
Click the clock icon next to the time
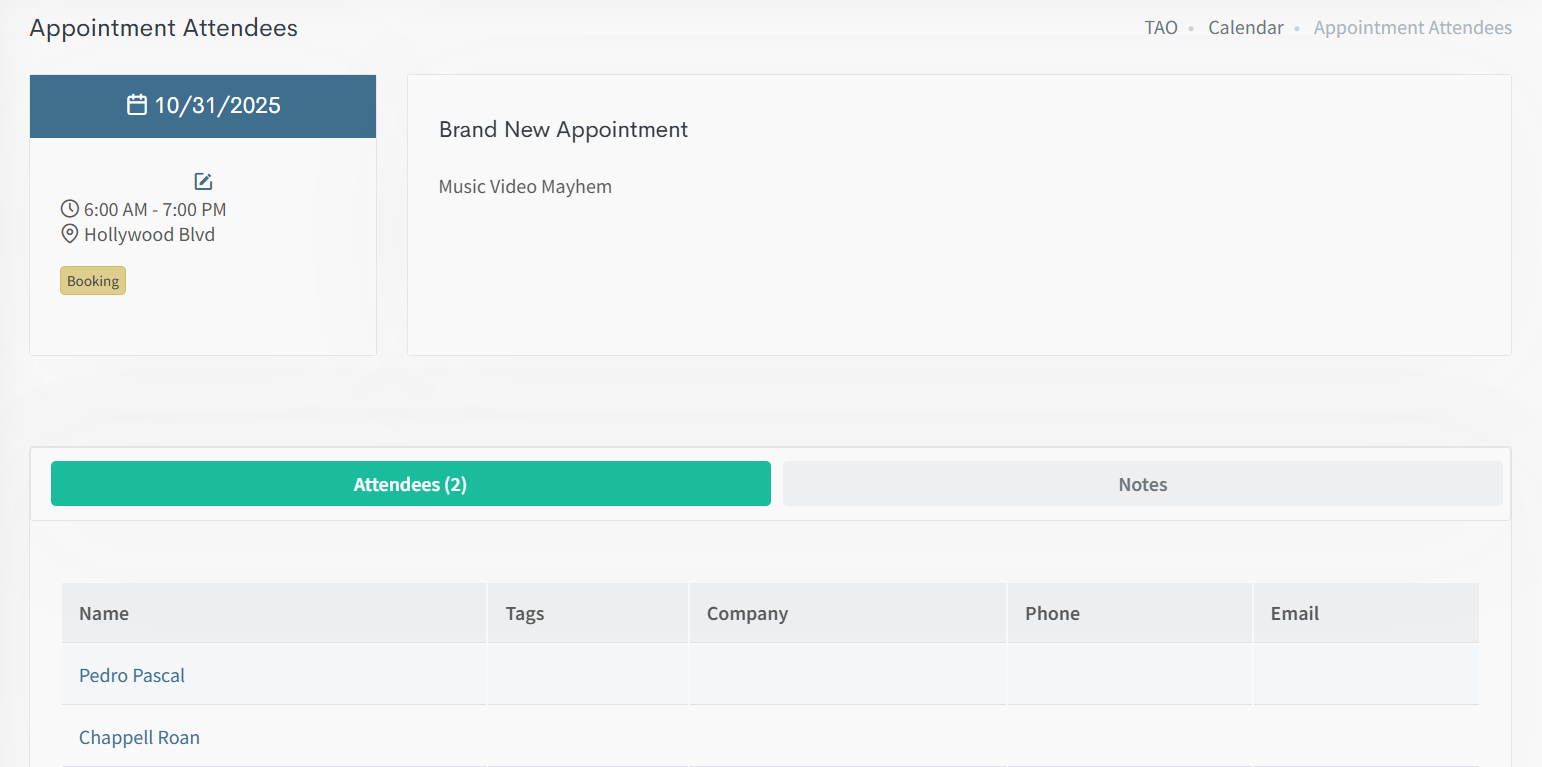coord(70,209)
